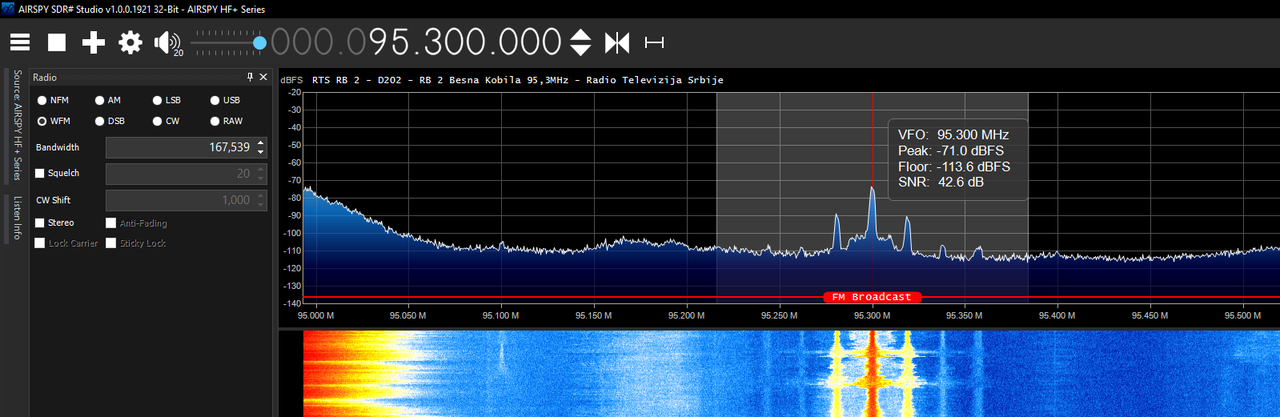Enable the Squelch checkbox
This screenshot has width=1280, height=417.
pyautogui.click(x=40, y=173)
